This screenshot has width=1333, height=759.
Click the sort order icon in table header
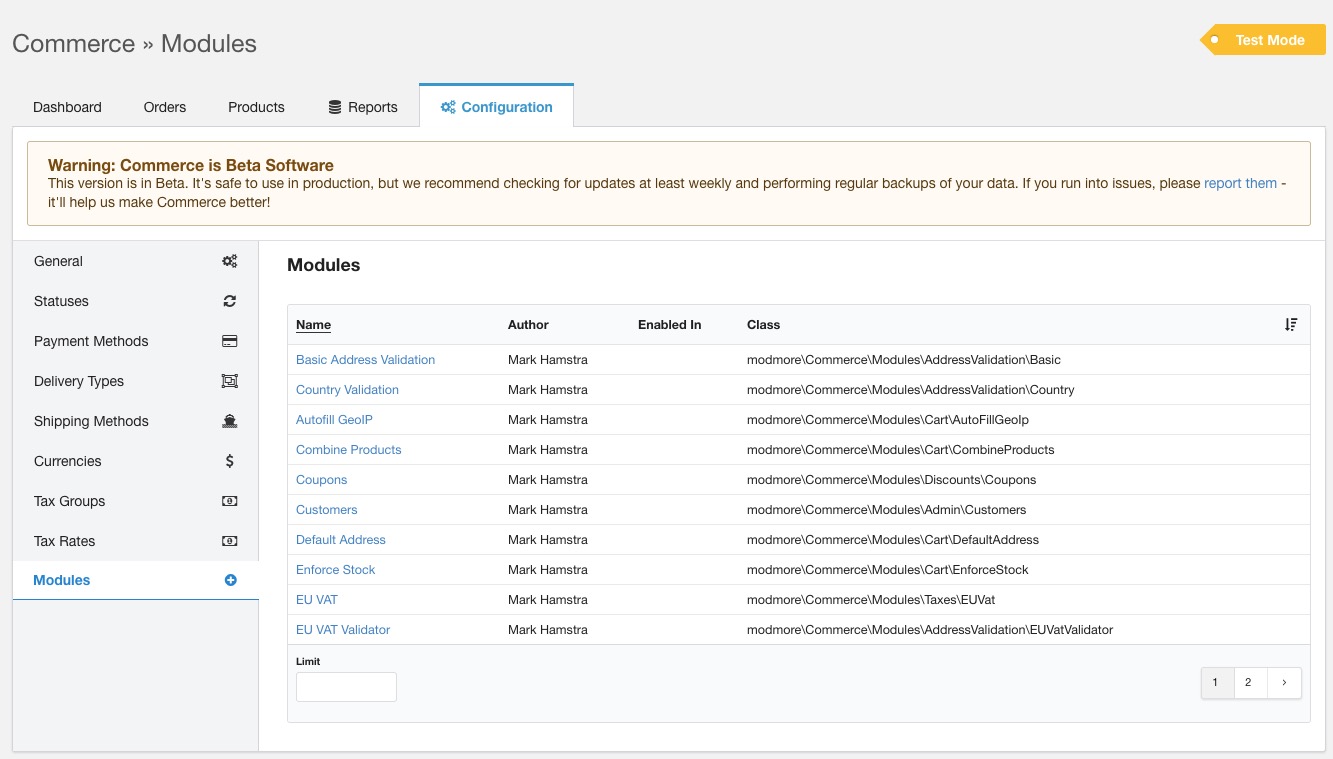click(1291, 325)
